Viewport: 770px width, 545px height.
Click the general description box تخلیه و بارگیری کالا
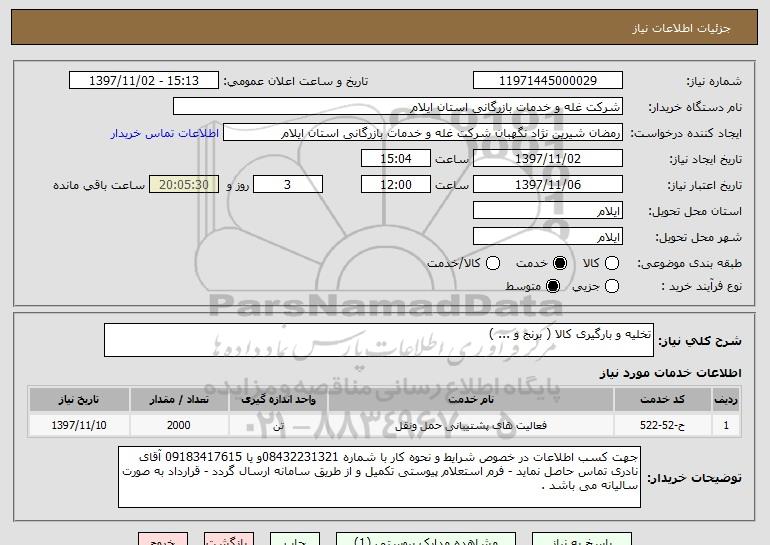pyautogui.click(x=379, y=340)
